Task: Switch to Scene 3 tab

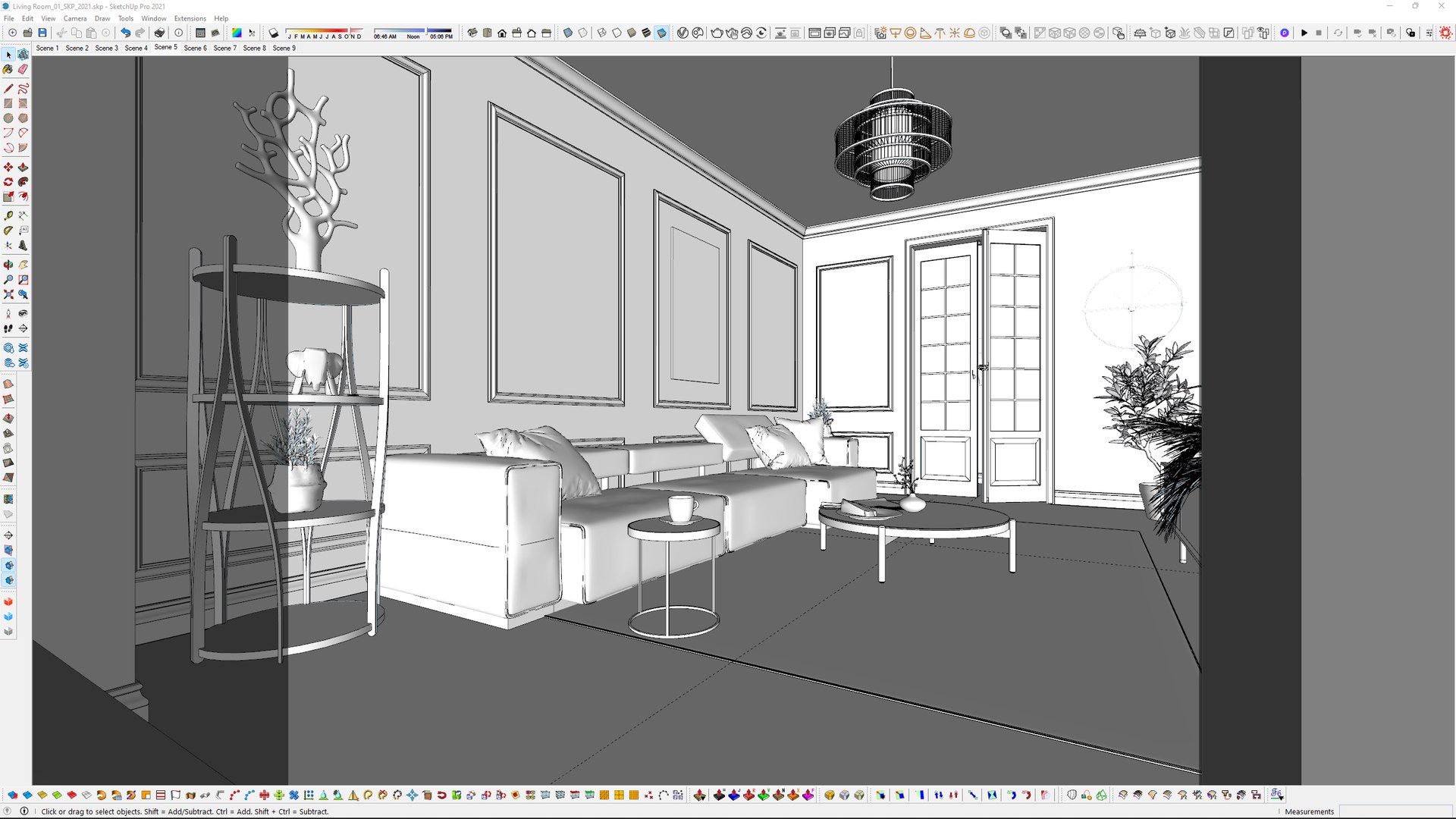Action: (106, 48)
